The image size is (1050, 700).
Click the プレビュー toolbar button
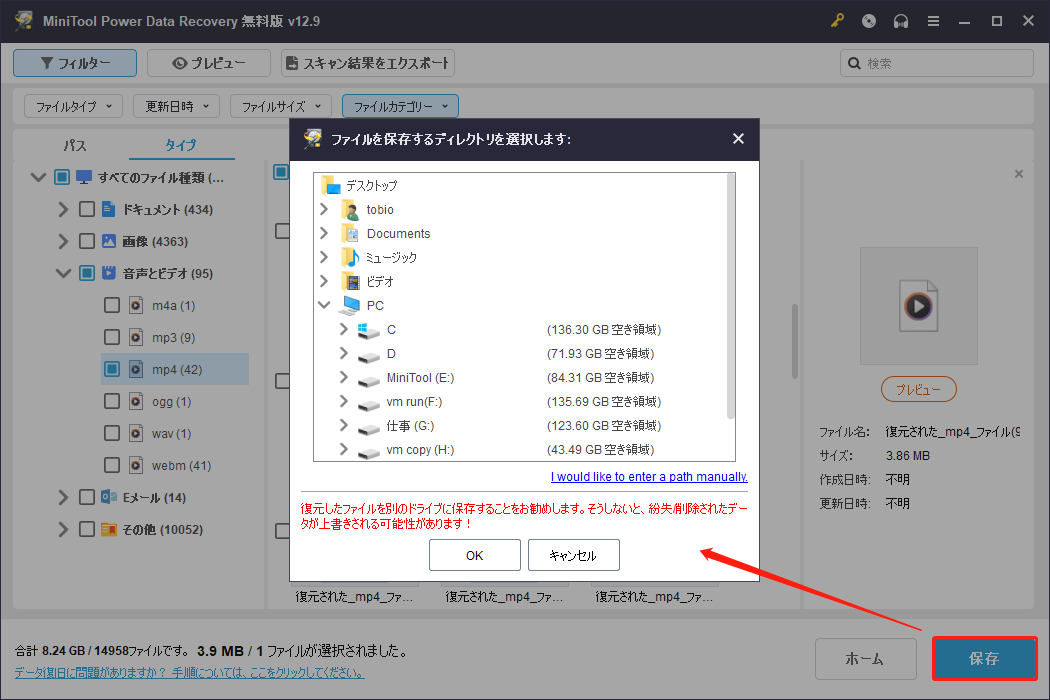coord(209,63)
